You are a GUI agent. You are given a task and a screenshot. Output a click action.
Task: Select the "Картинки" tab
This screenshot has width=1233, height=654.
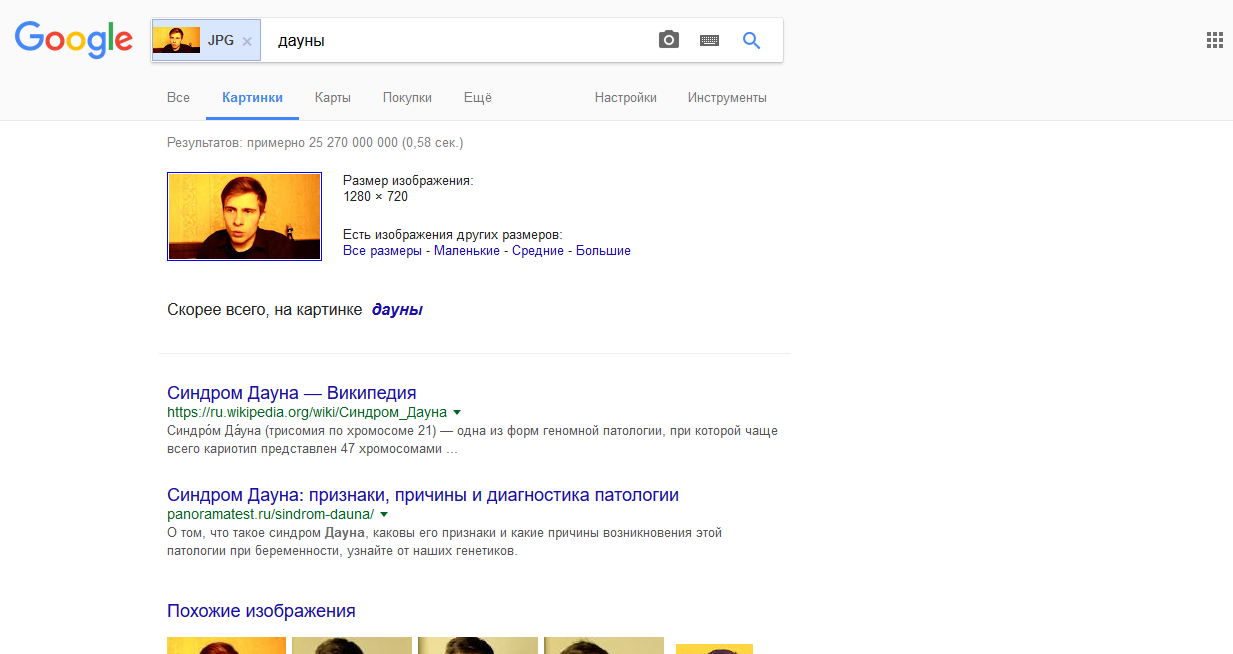[x=252, y=98]
